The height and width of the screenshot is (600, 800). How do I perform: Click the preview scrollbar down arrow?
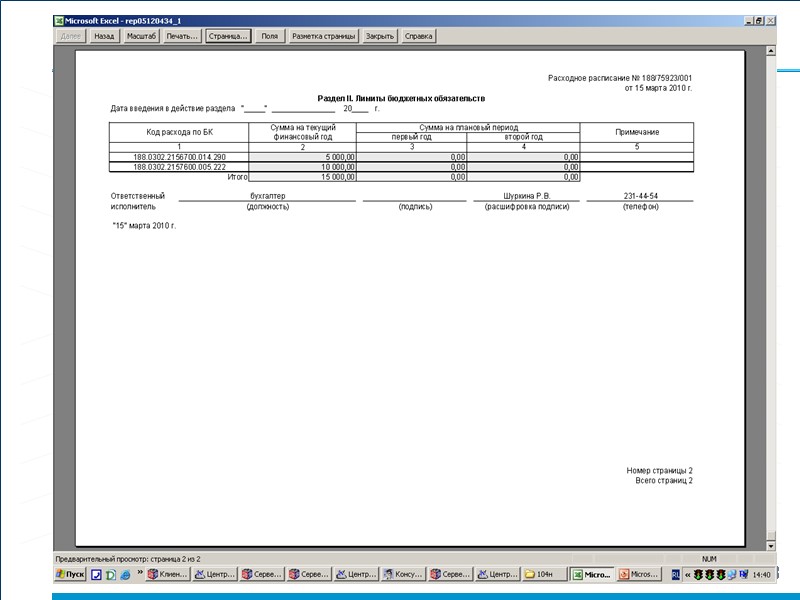pos(771,545)
